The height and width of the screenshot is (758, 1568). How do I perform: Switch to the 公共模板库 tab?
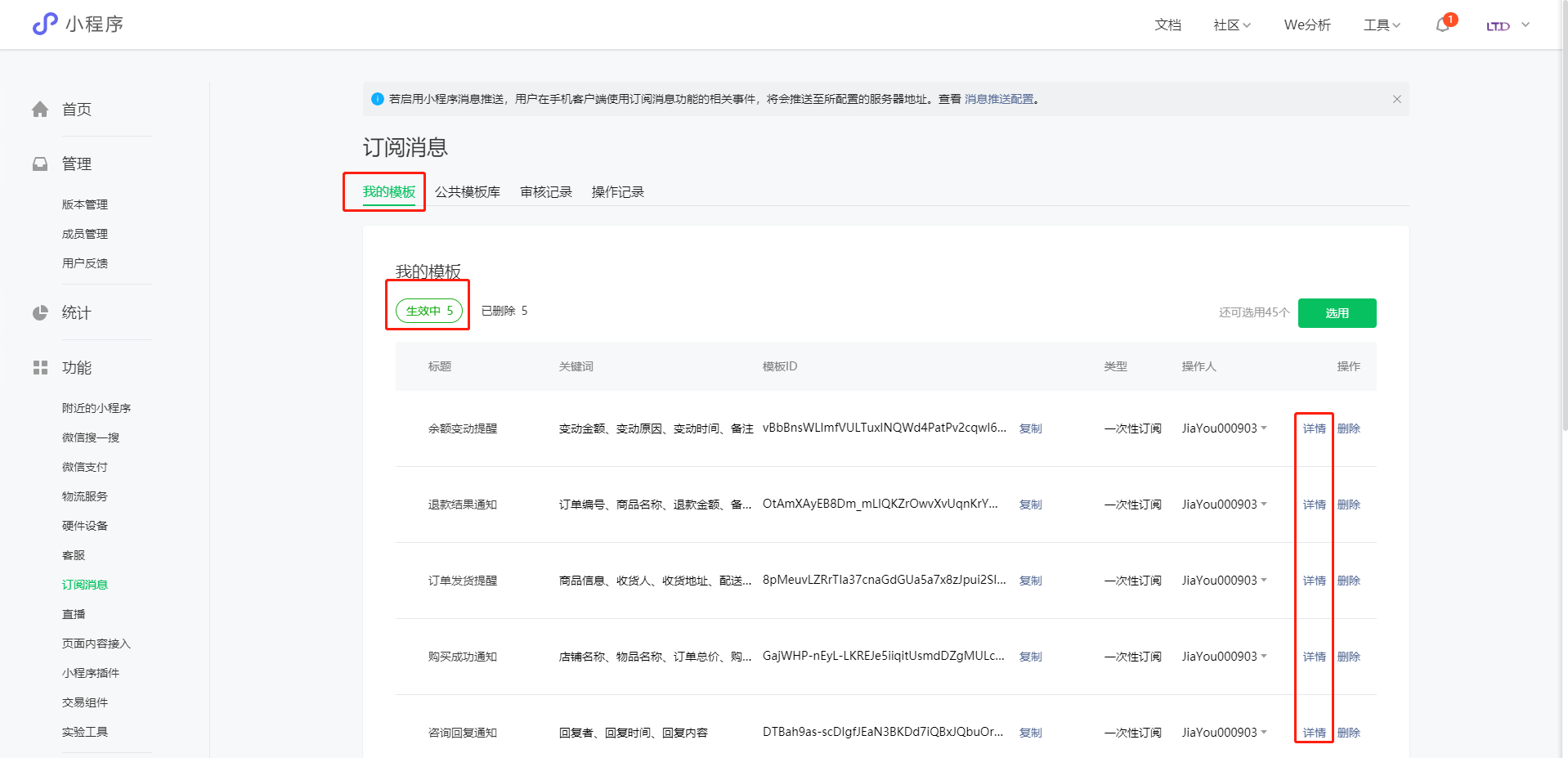467,192
